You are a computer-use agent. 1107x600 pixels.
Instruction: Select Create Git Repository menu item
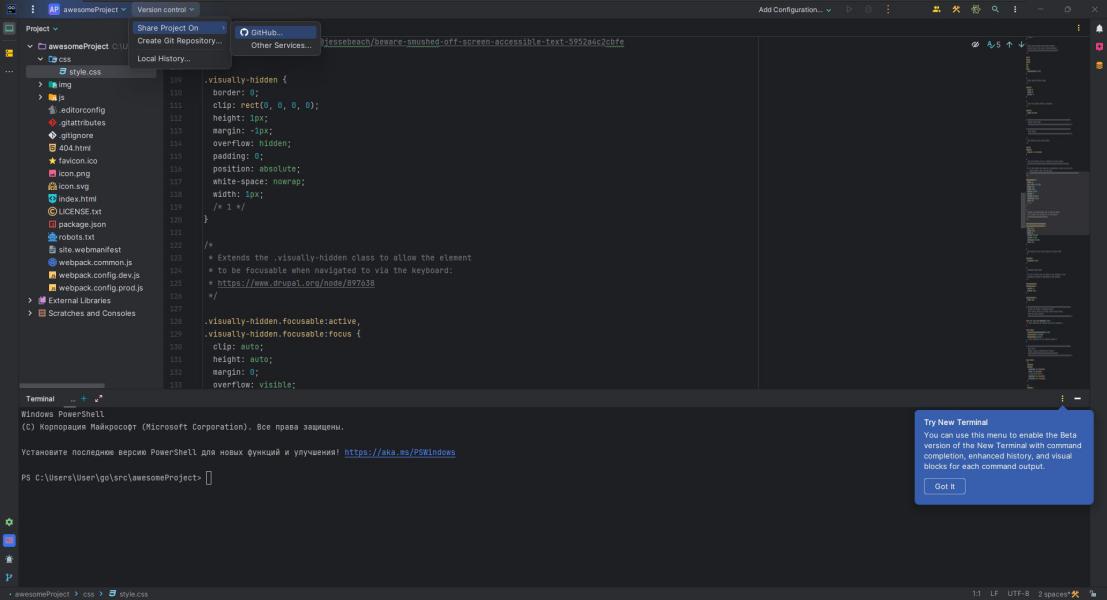point(179,41)
